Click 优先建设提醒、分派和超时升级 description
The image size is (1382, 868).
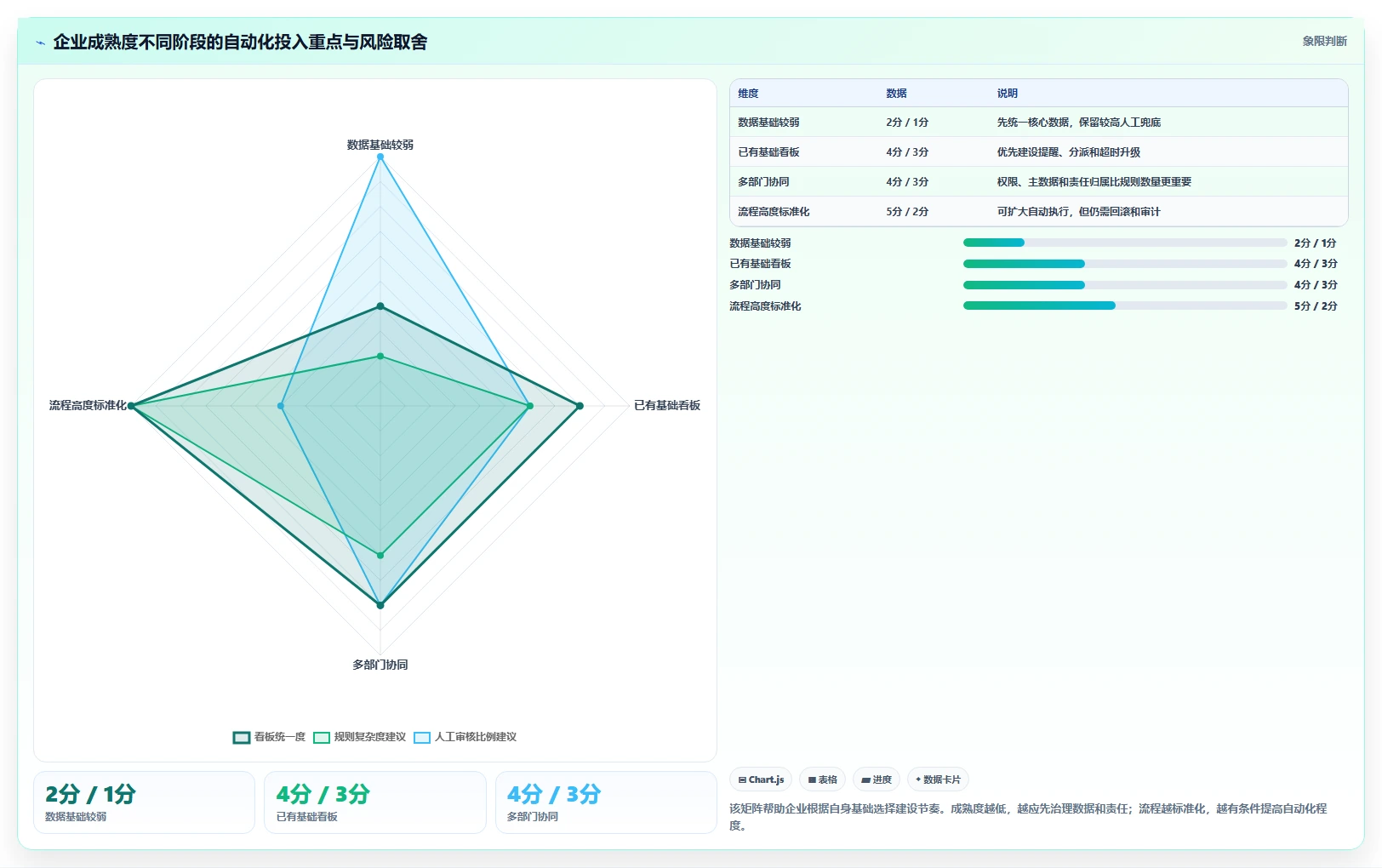point(1069,152)
